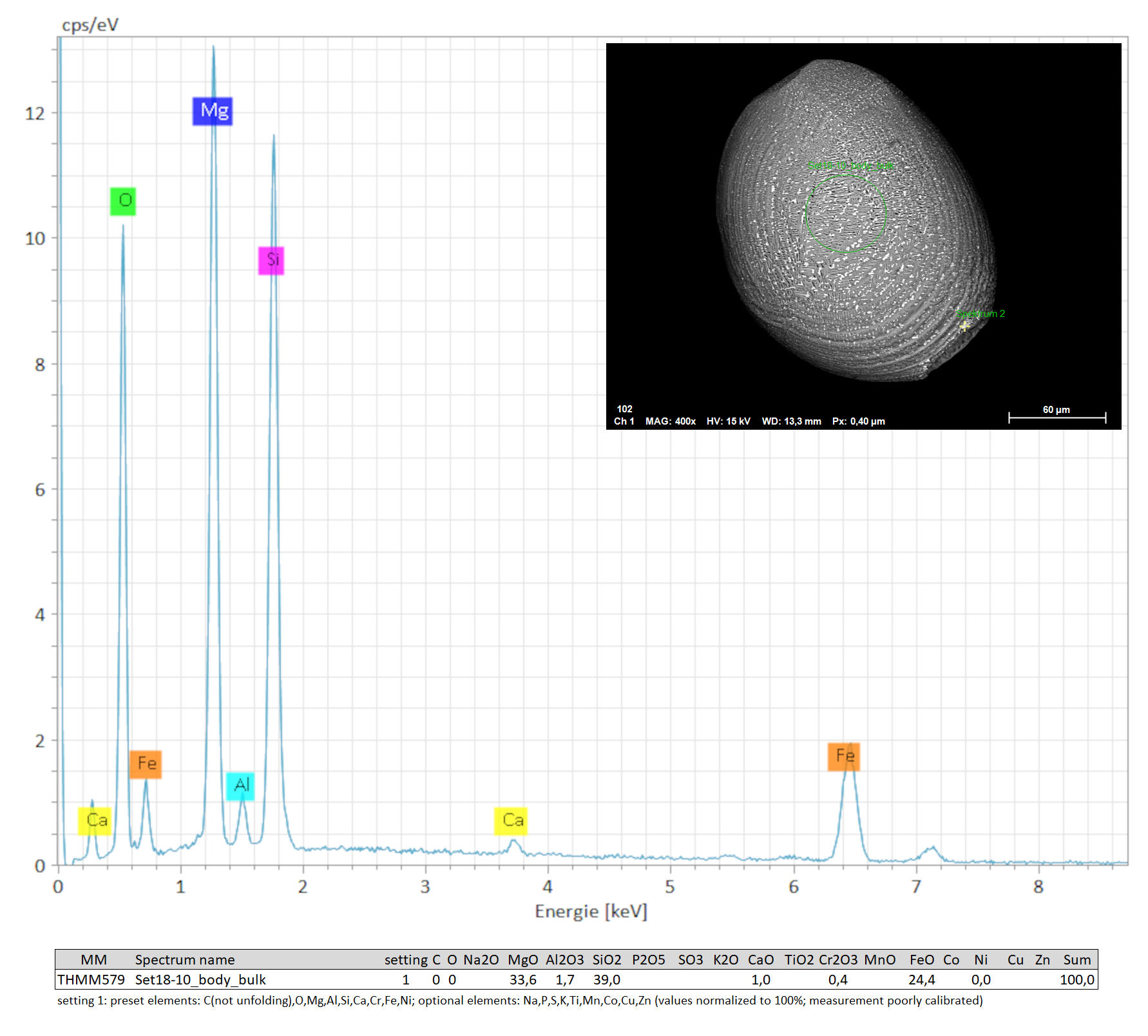Select the magenta Si peak label
1148x1036 pixels.
click(x=271, y=260)
